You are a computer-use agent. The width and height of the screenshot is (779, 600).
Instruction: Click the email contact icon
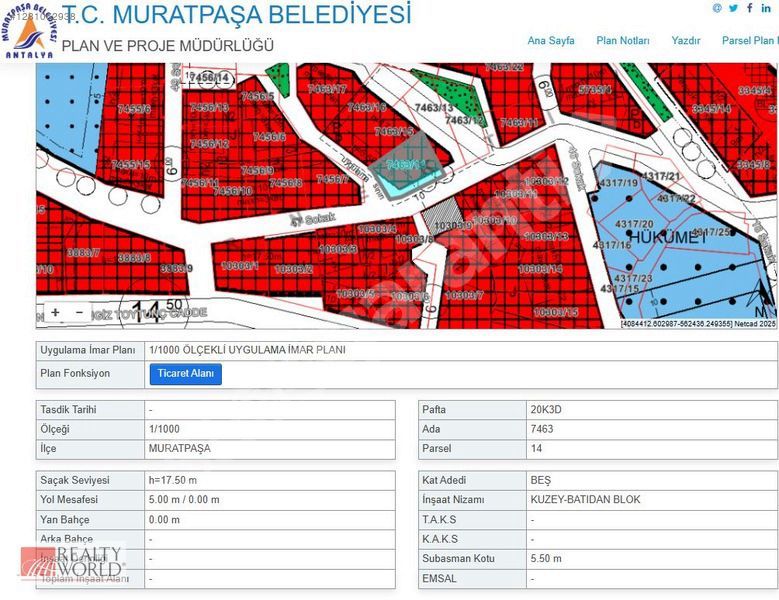tap(717, 8)
